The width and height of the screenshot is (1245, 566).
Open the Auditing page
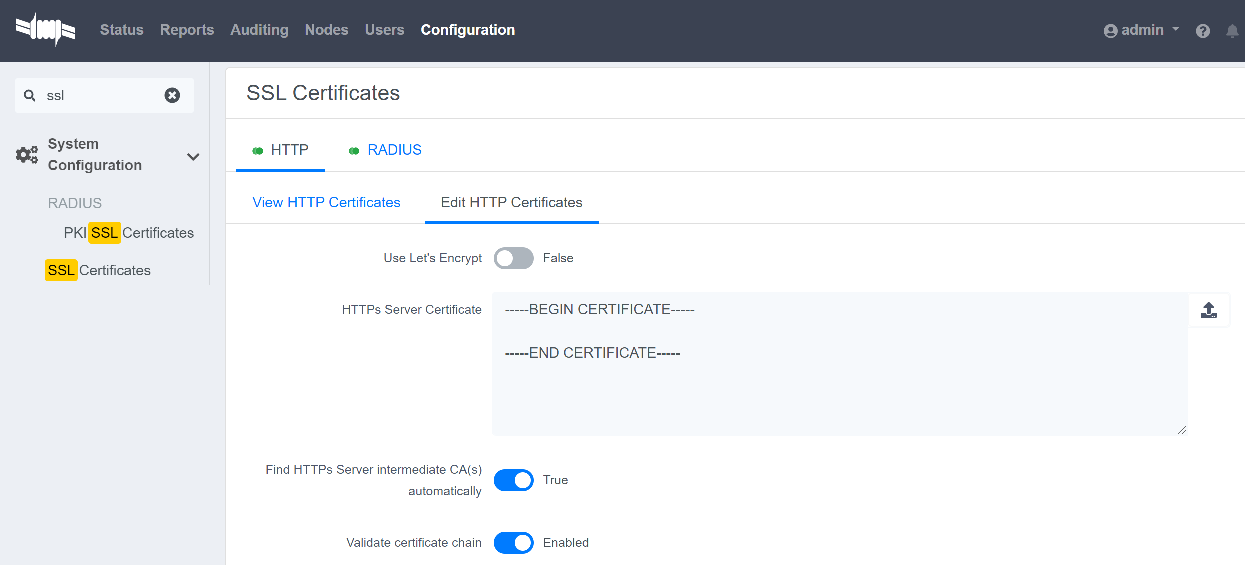click(x=259, y=30)
